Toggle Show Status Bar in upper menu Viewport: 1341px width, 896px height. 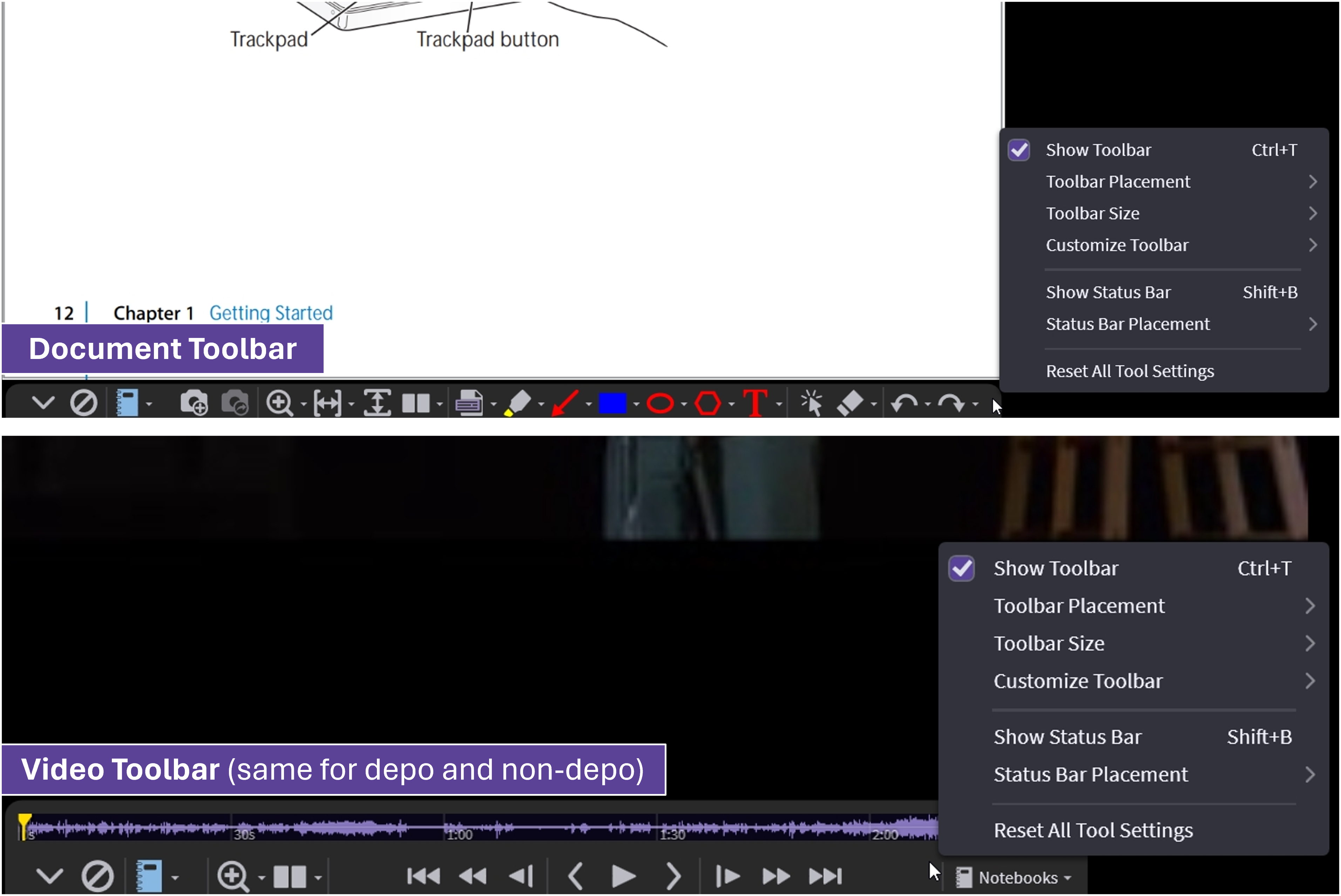[1108, 292]
